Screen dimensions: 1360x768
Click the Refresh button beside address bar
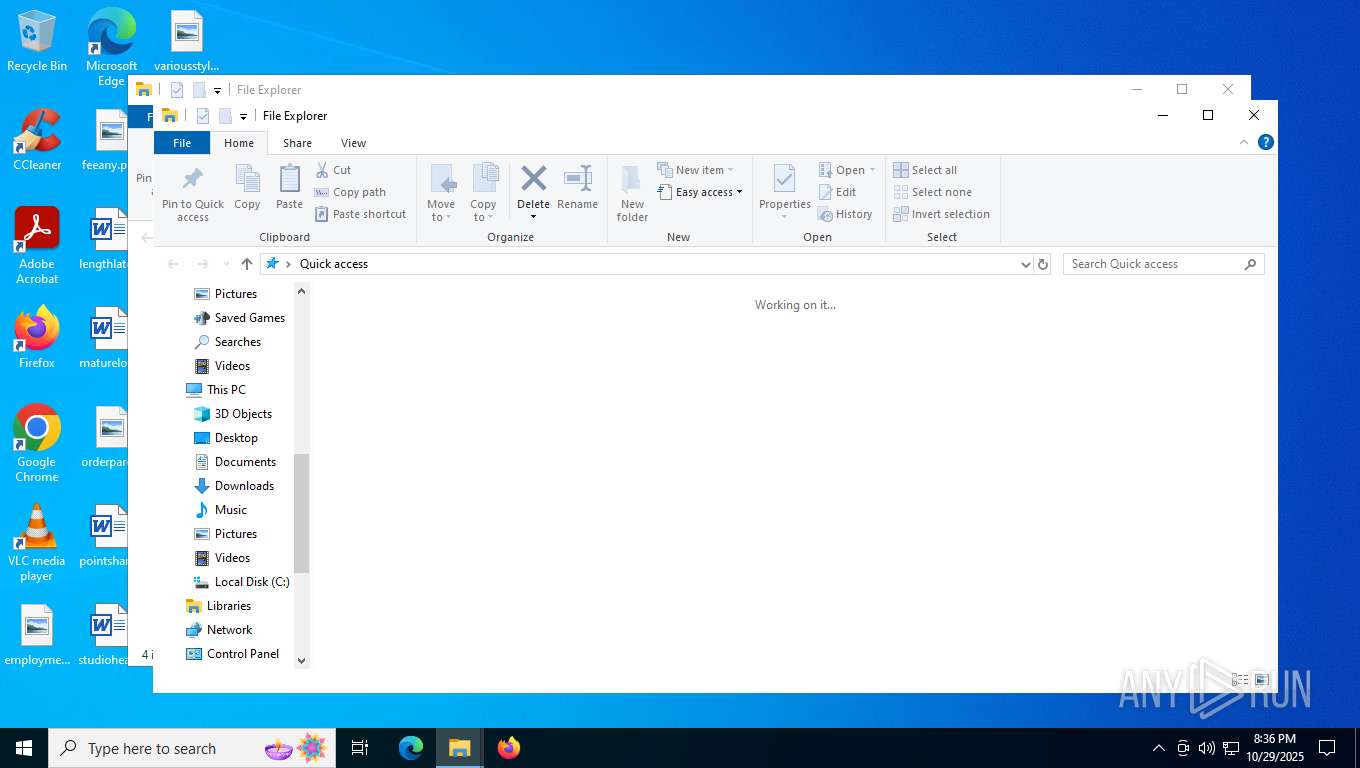pos(1043,264)
